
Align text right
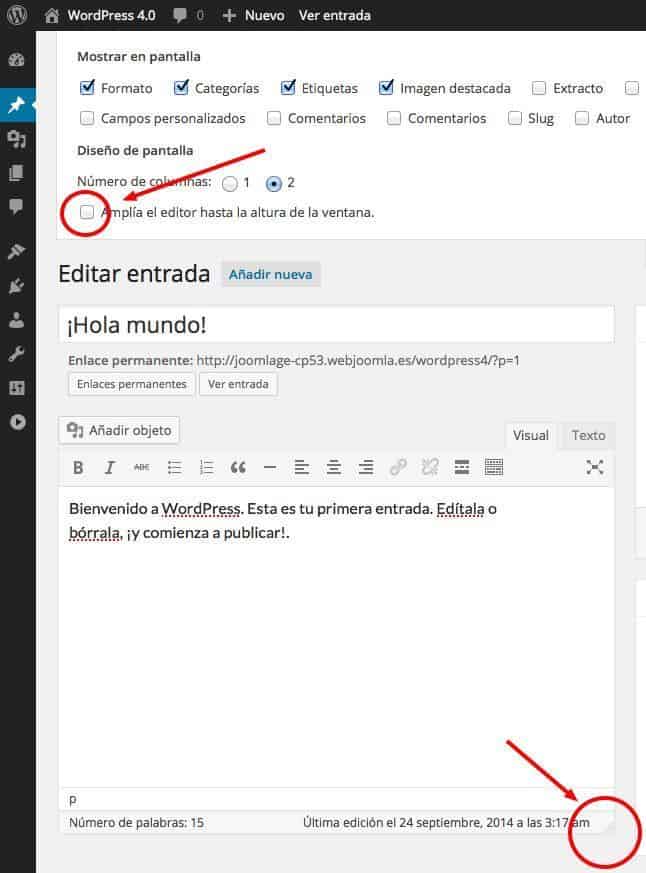click(365, 468)
